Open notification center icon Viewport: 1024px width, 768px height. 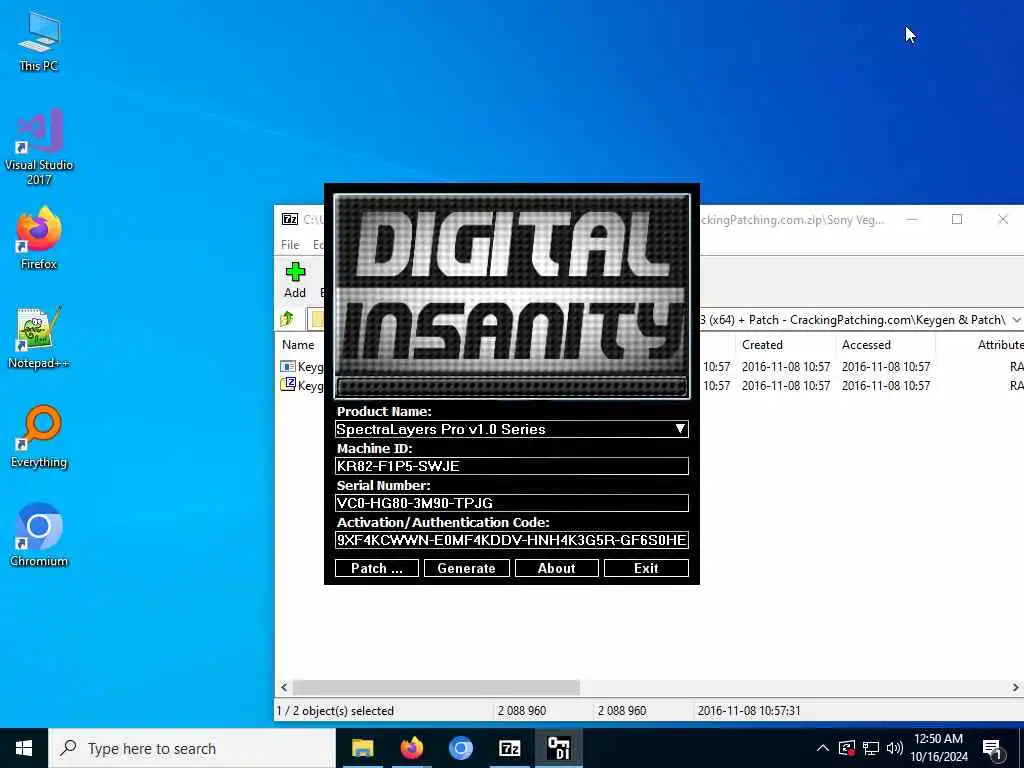tap(993, 750)
